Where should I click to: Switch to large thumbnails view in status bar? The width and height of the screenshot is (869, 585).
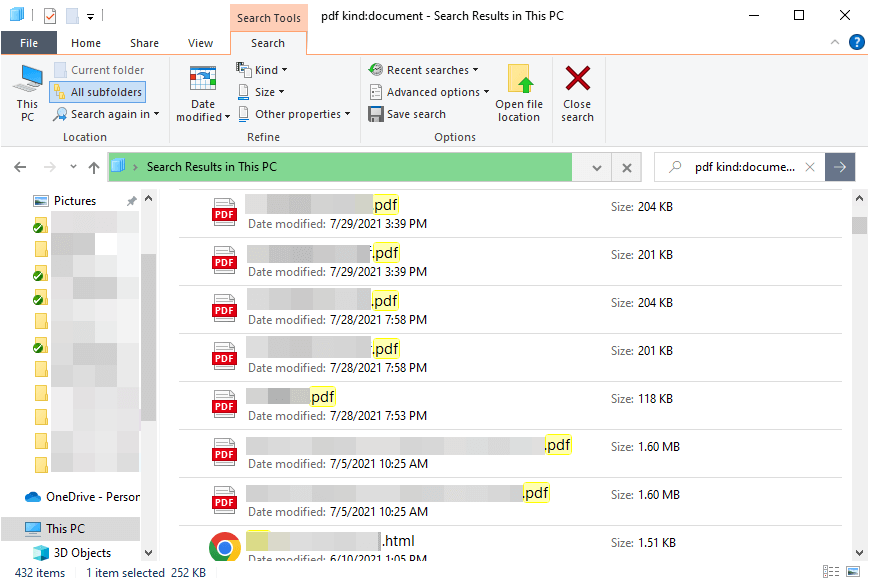coord(853,572)
